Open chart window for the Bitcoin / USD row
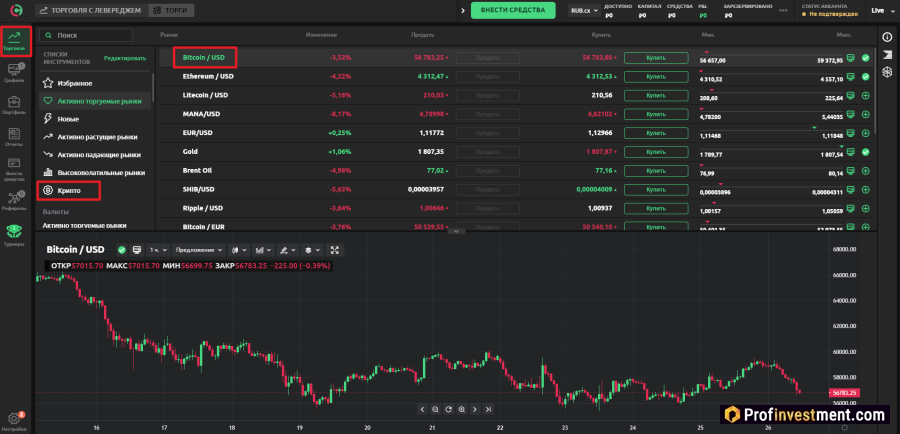This screenshot has height=434, width=900. (851, 58)
